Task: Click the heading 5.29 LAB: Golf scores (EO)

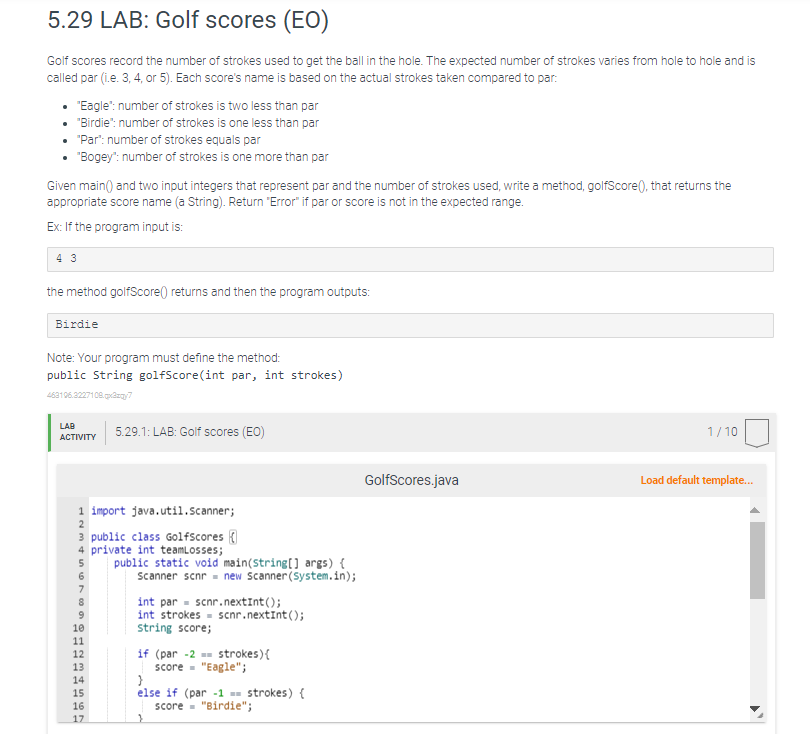Action: coord(188,21)
